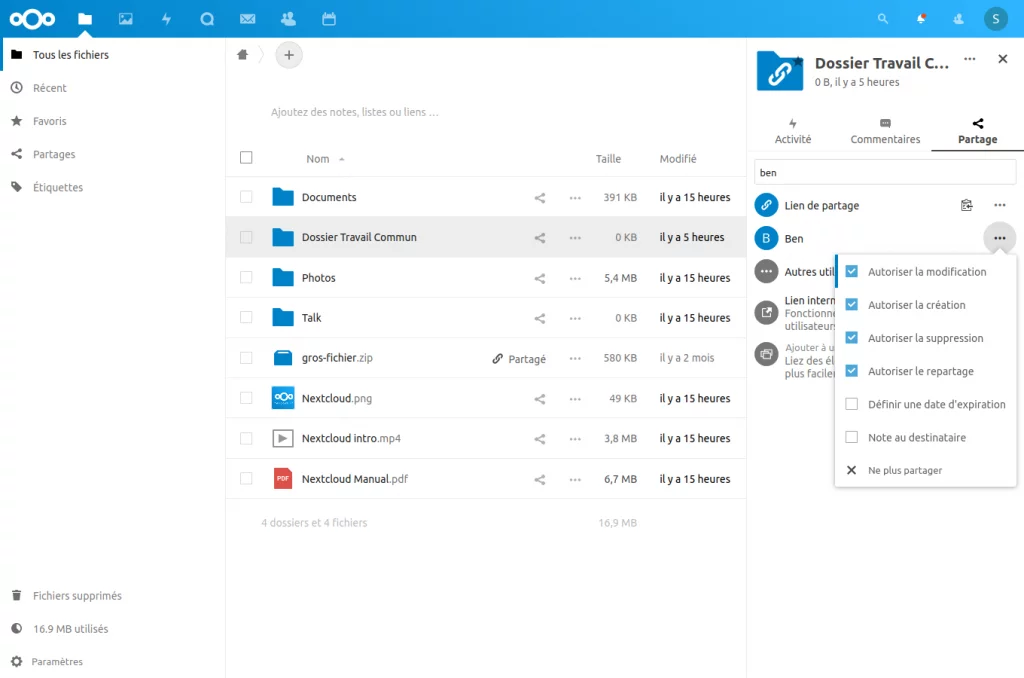This screenshot has width=1024, height=678.
Task: Open the Calendar app in top bar
Action: click(329, 19)
